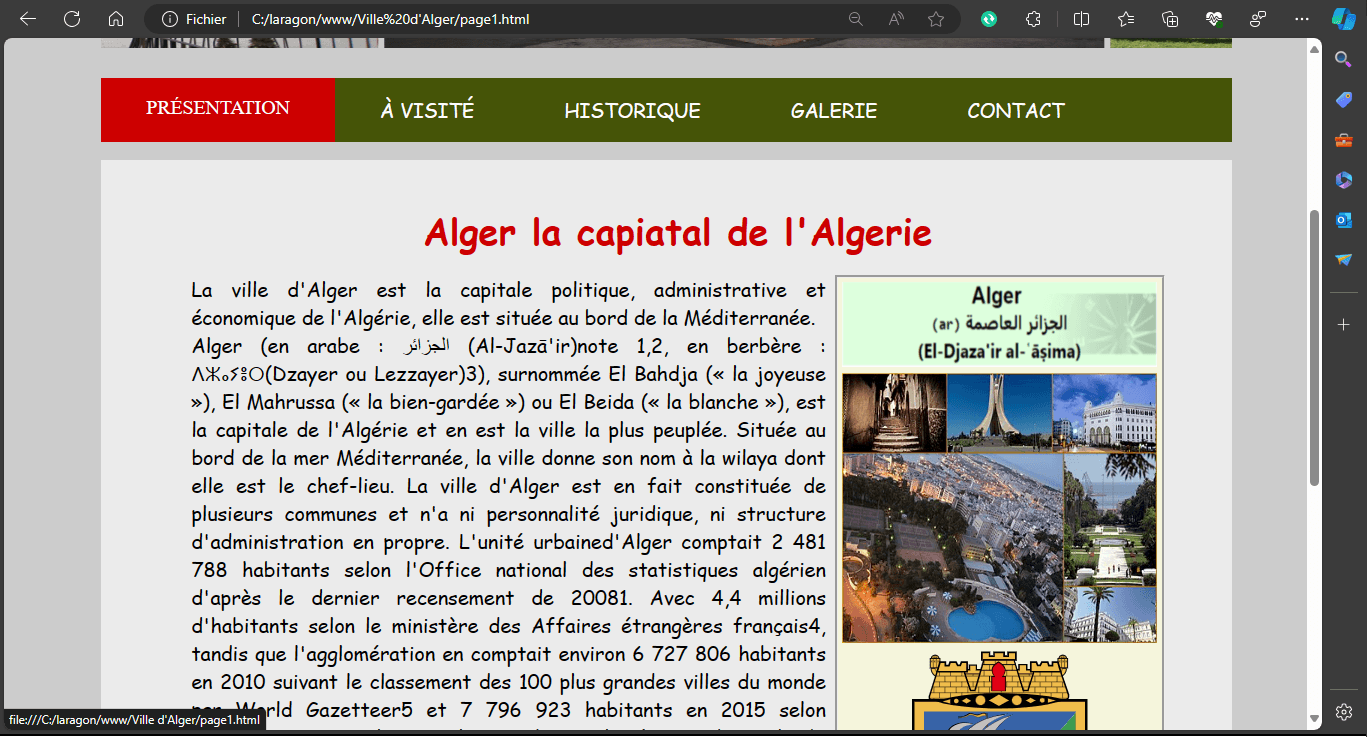Screen dimensions: 1367x737
Task: Click the scrollbar up arrow
Action: (1314, 49)
